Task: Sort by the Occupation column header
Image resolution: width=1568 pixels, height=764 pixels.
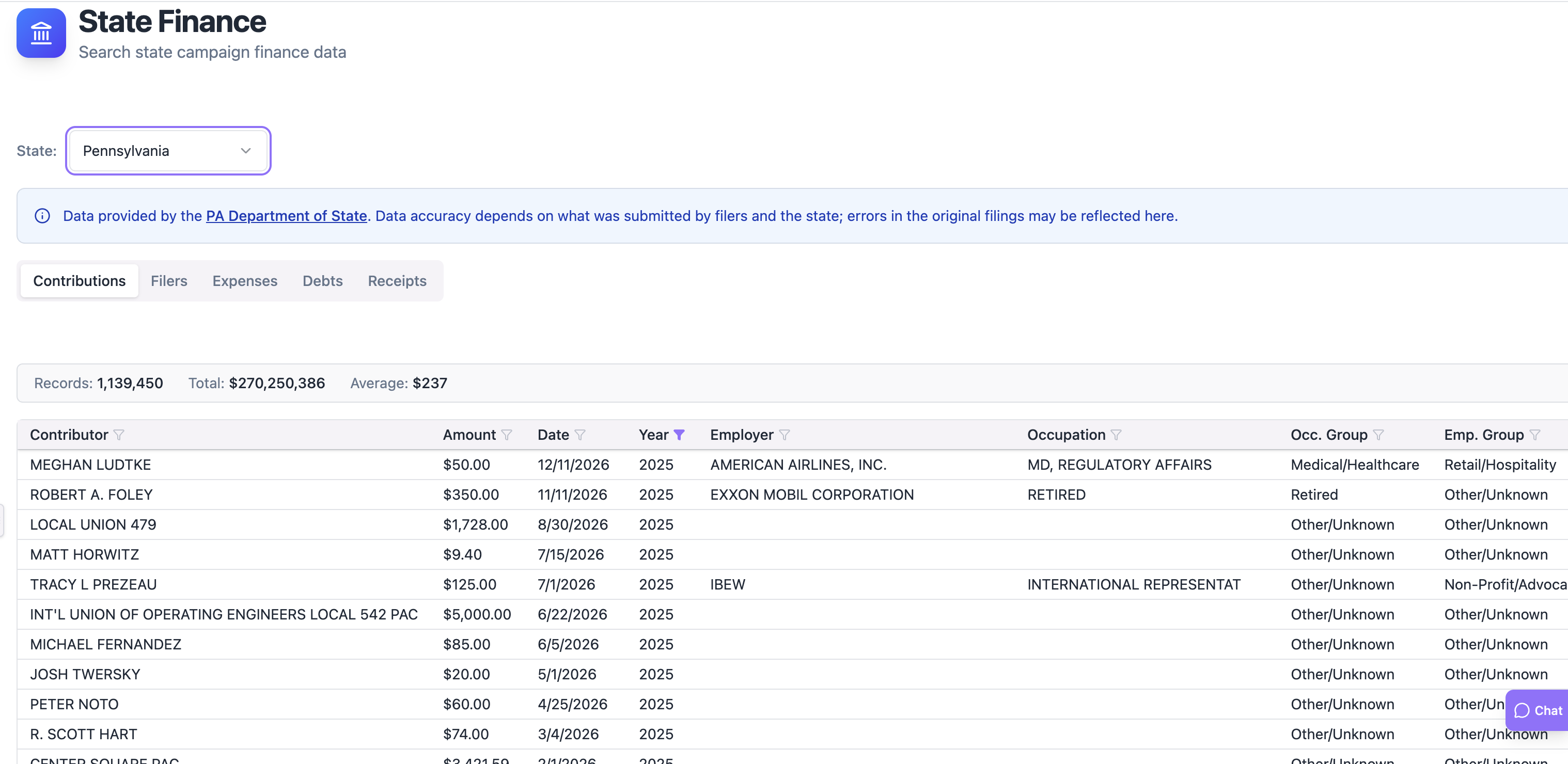Action: click(x=1066, y=435)
